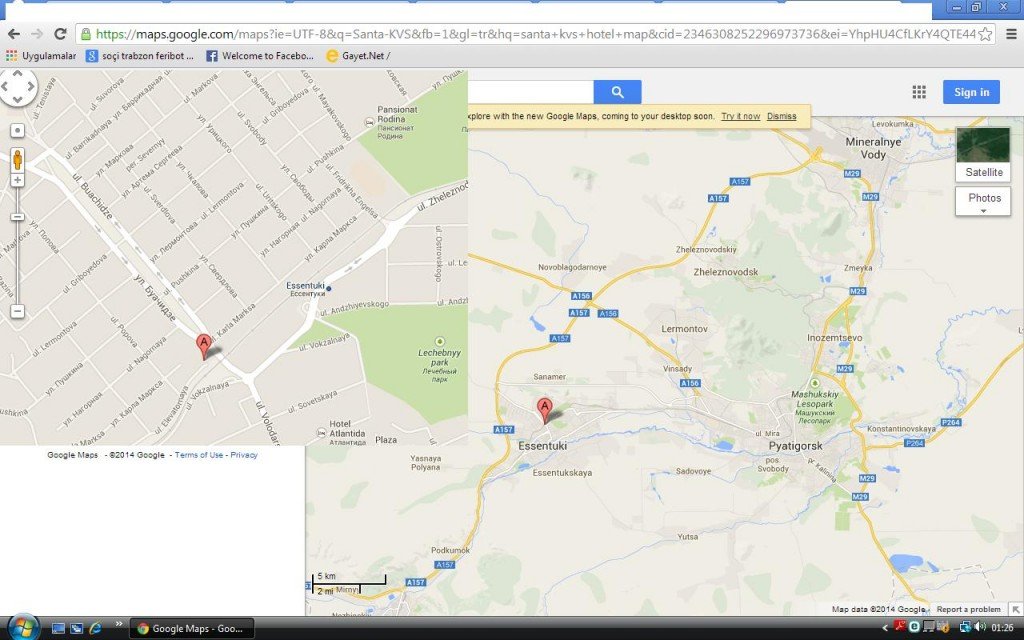Click the zoom out minus button
Screen dimensions: 1024x640
pos(17,312)
